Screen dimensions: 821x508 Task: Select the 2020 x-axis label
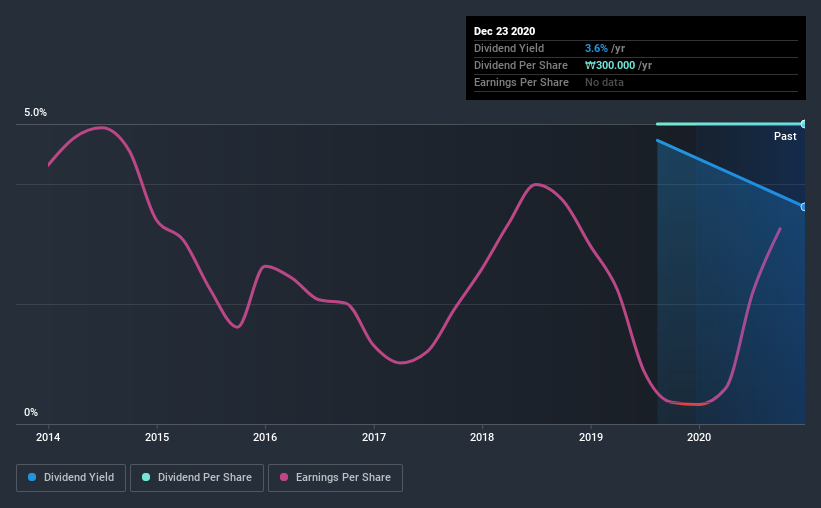point(699,437)
